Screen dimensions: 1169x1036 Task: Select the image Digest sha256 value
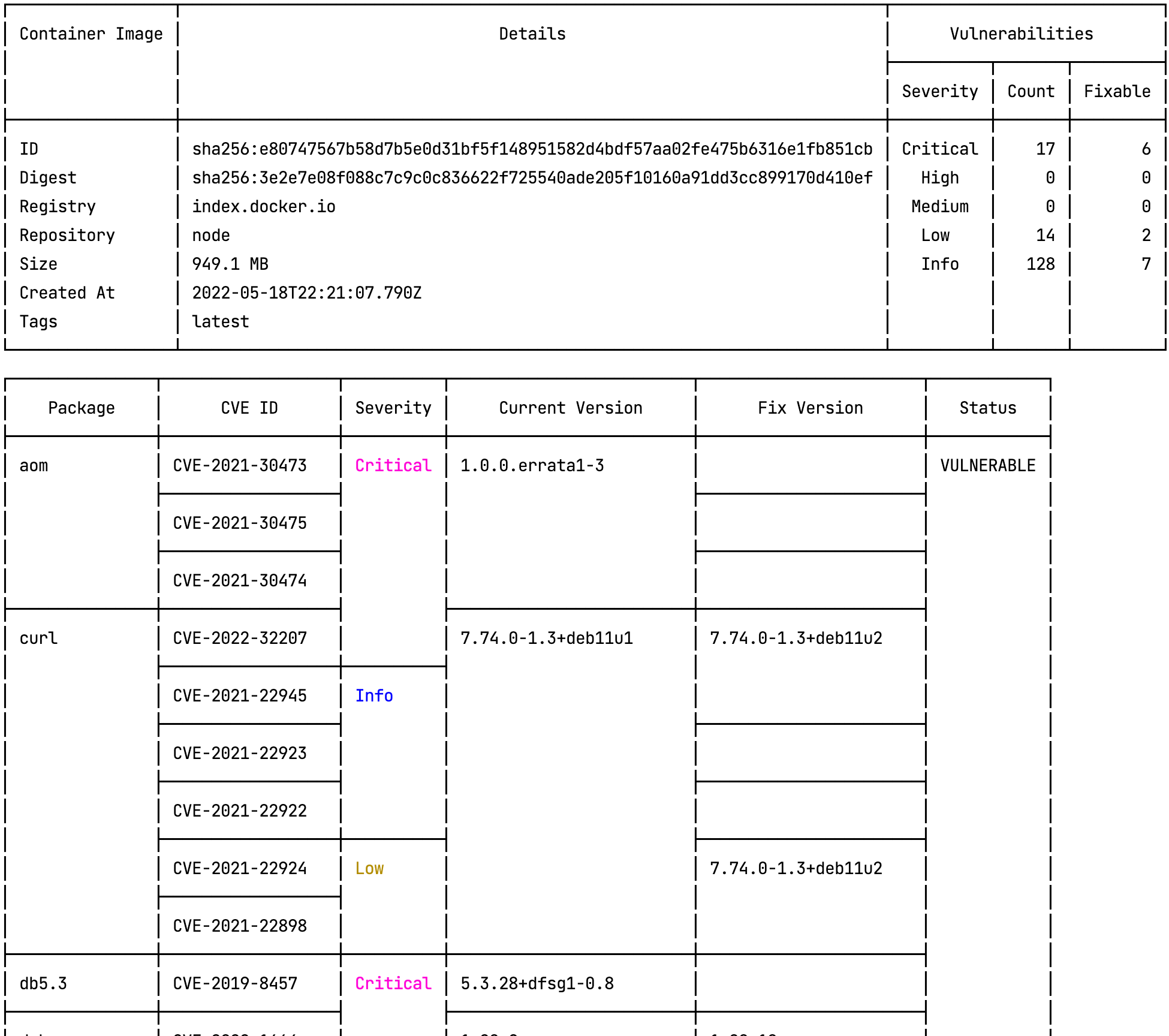pos(532,177)
